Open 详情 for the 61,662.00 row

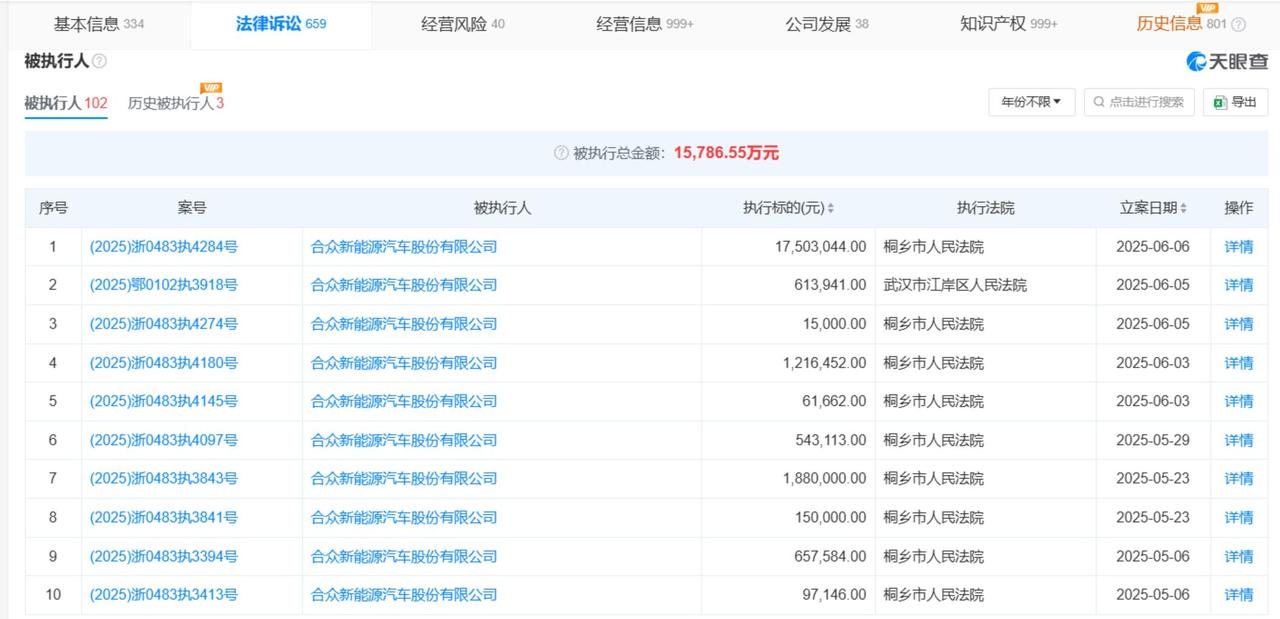coord(1239,401)
